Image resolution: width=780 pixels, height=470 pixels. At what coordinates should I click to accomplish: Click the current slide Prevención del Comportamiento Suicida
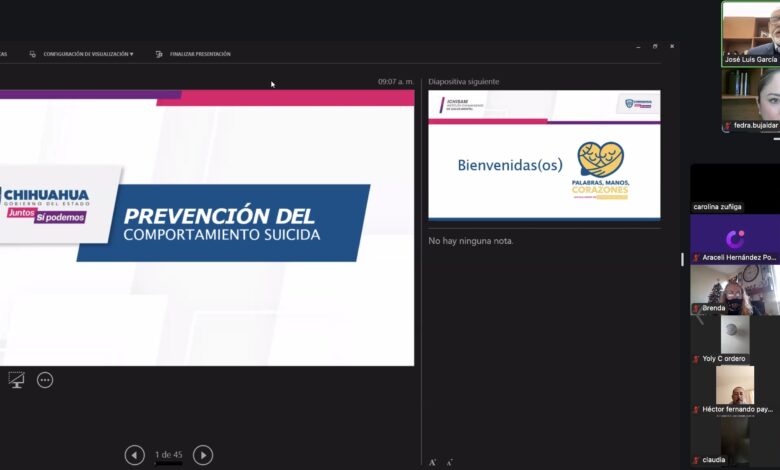[207, 228]
